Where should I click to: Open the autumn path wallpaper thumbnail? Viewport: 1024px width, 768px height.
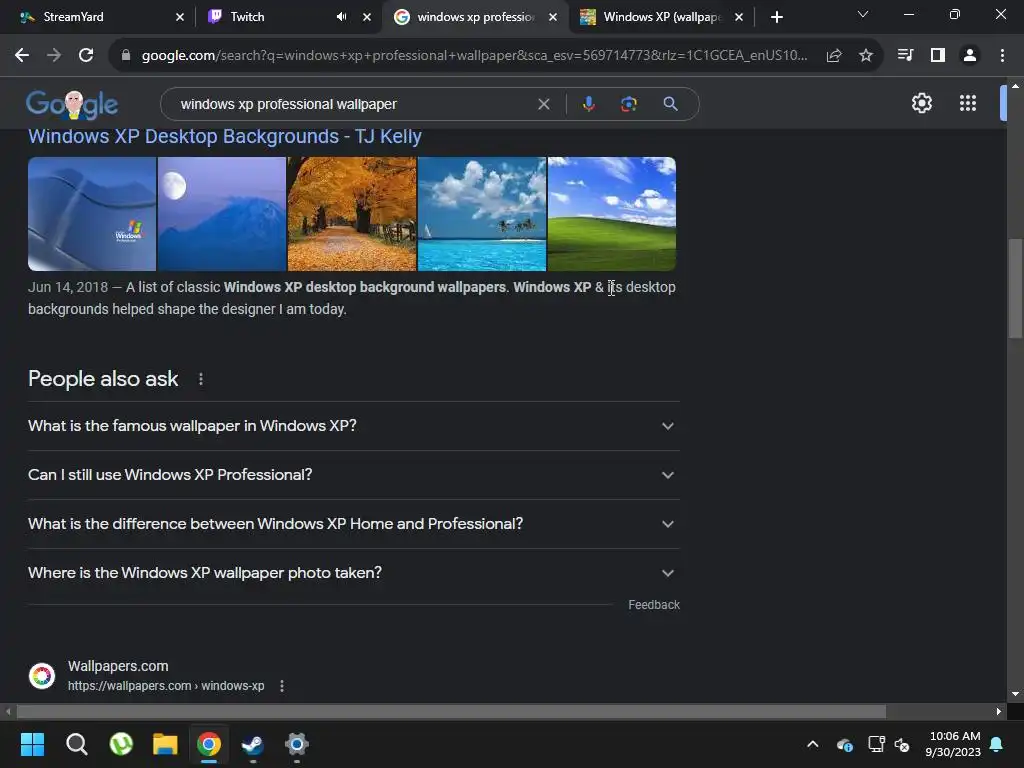352,214
